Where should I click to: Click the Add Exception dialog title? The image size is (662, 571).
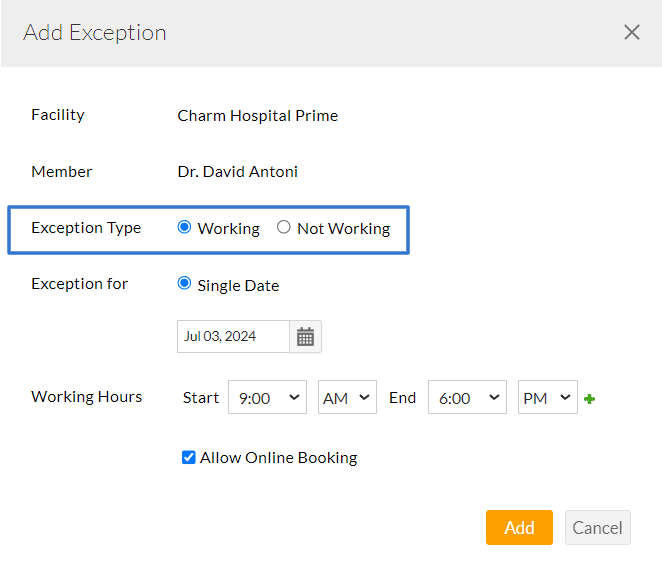click(x=95, y=32)
